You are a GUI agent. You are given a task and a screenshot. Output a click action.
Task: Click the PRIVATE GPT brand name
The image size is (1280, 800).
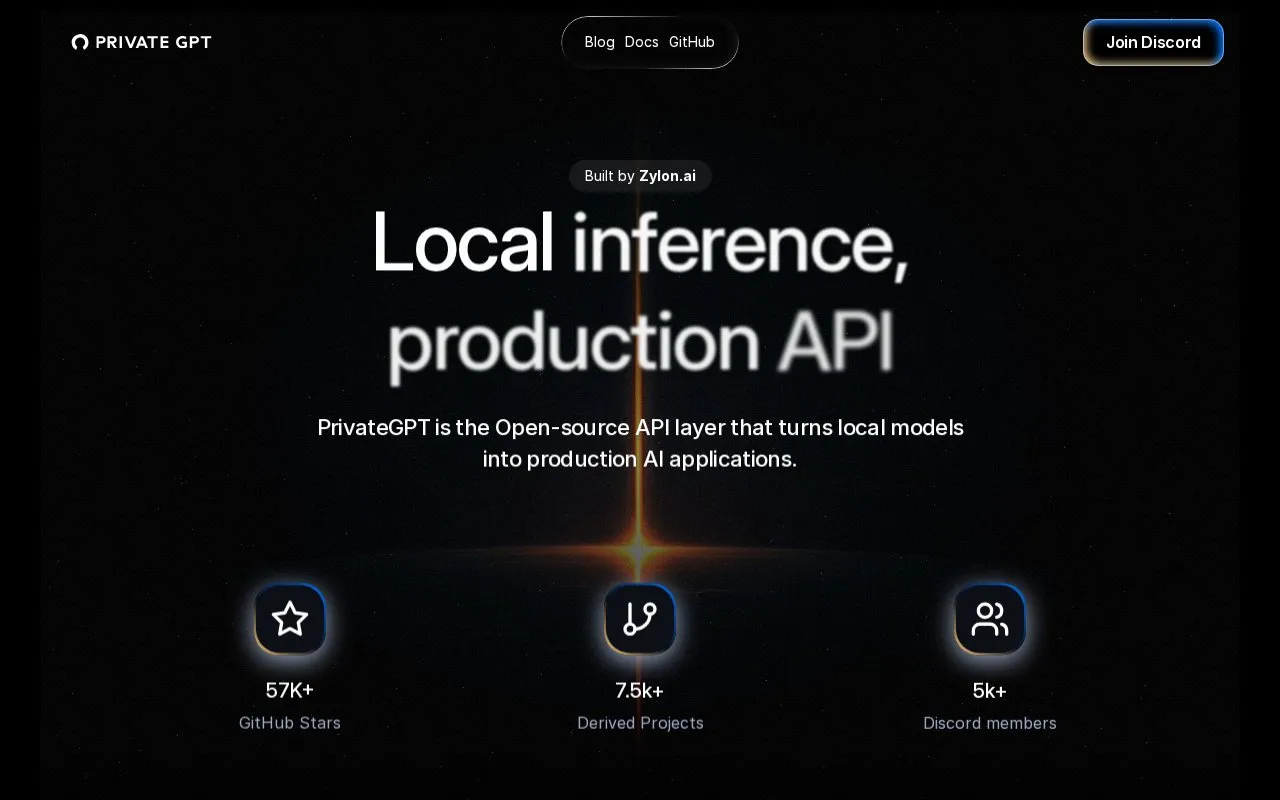pos(154,42)
